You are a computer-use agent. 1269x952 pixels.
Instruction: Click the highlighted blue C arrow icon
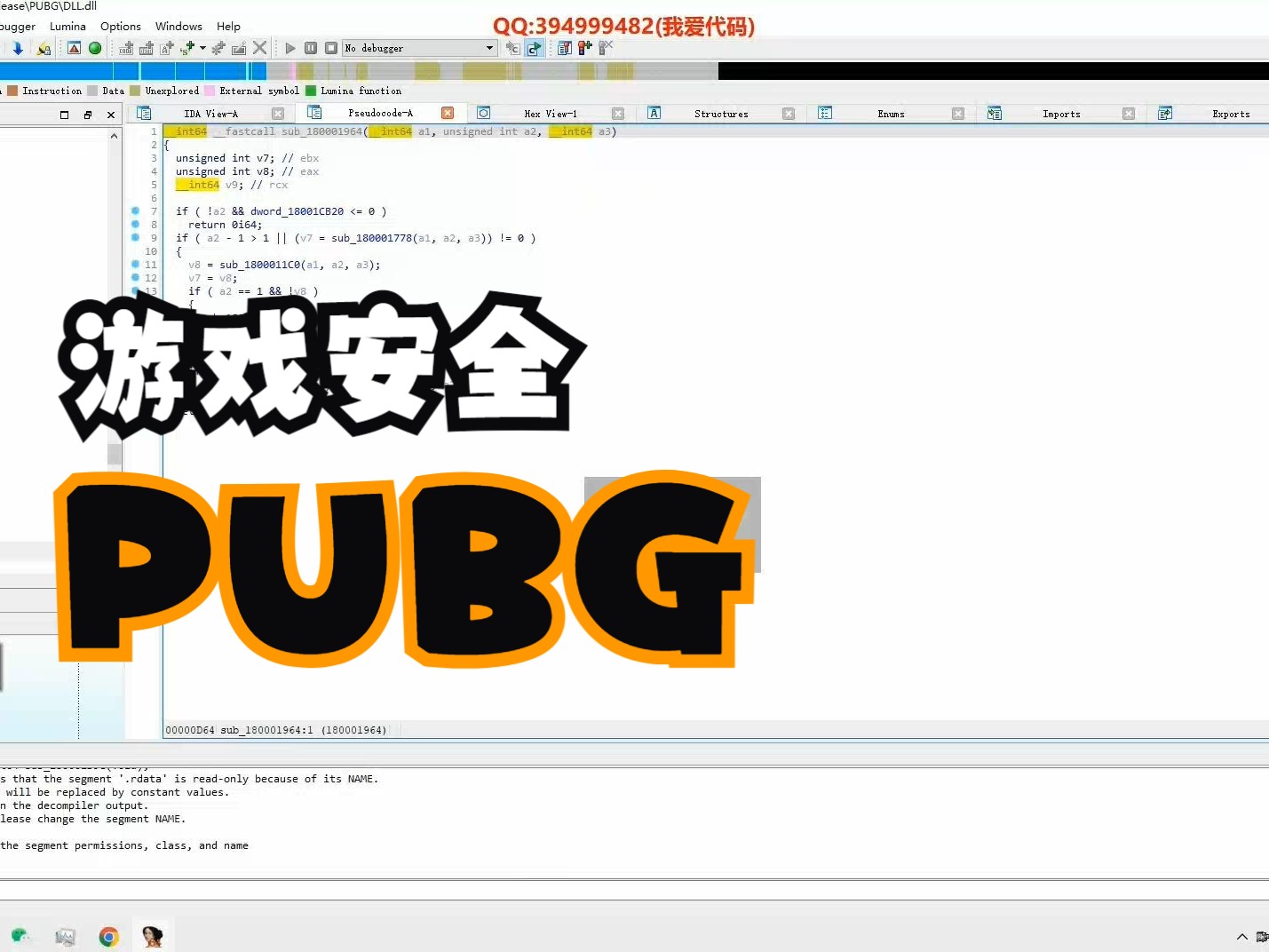pos(534,48)
